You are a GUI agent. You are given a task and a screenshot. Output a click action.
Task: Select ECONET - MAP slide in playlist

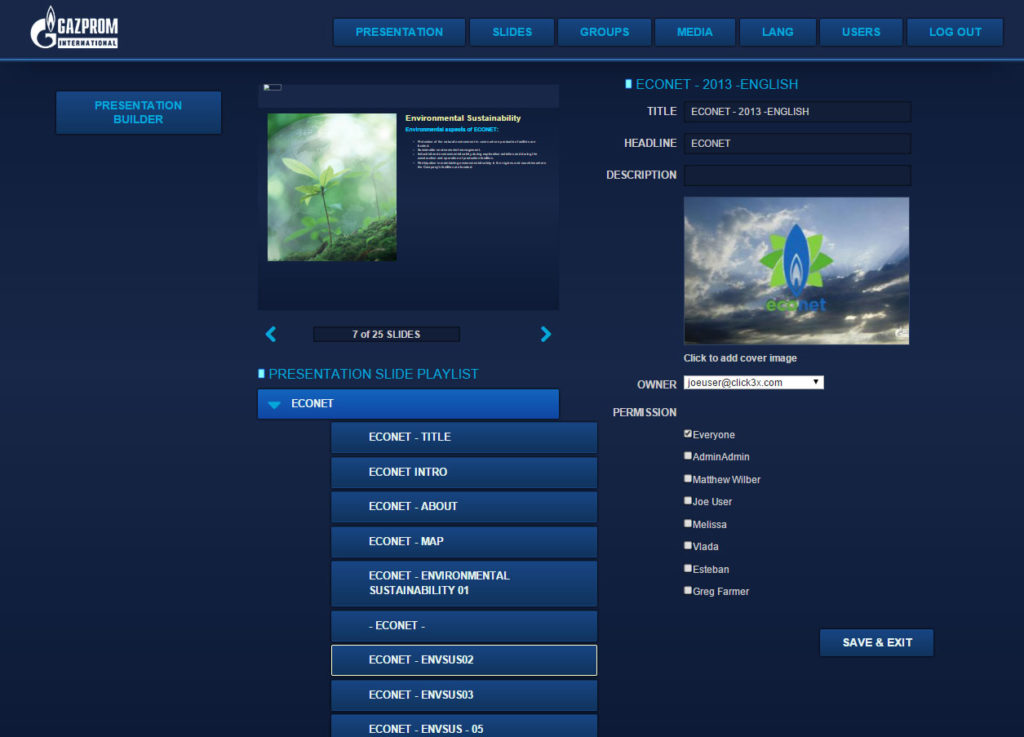tap(464, 541)
